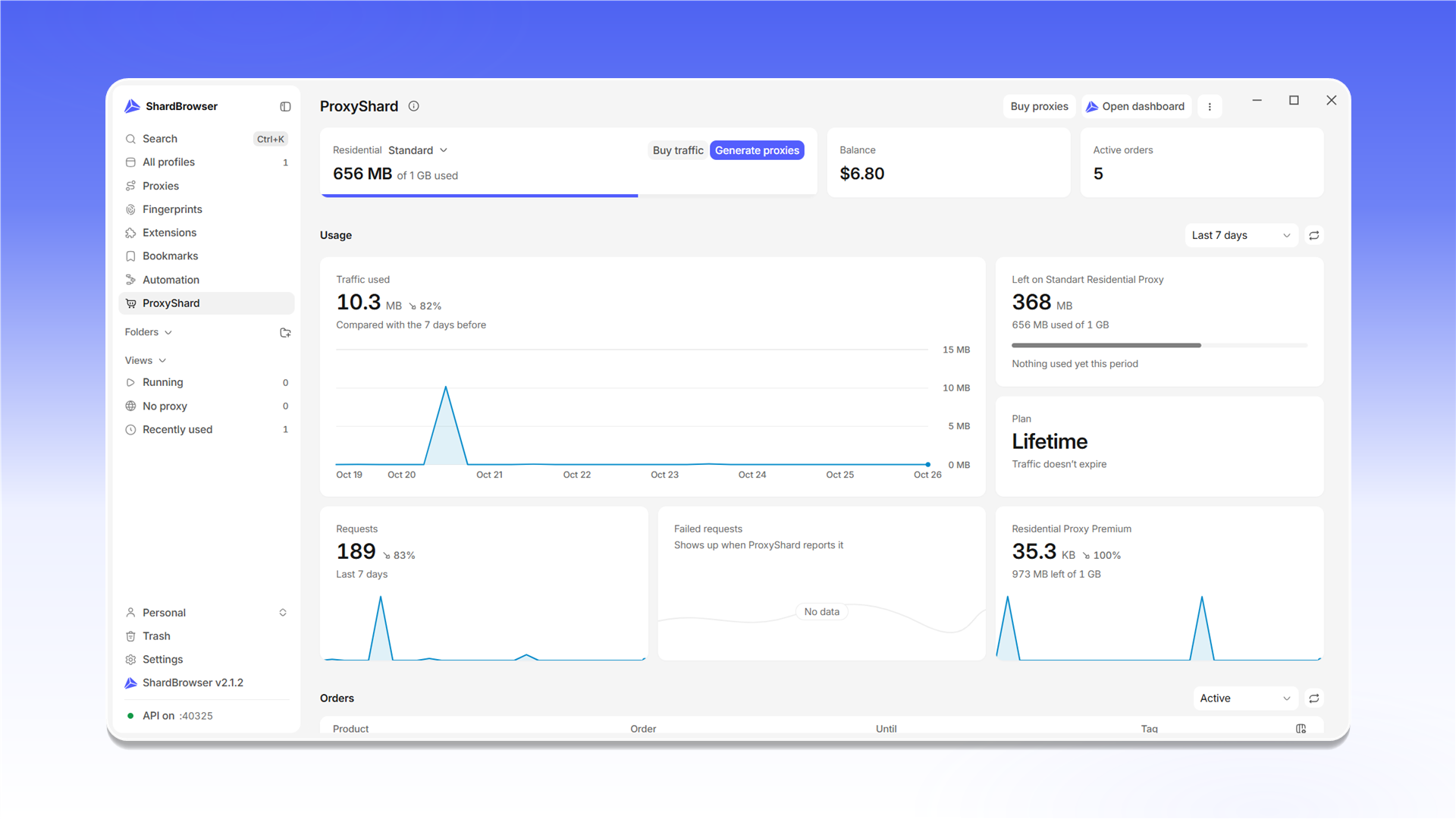The height and width of the screenshot is (819, 1456).
Task: Open the Active orders filter dropdown
Action: coord(1245,698)
